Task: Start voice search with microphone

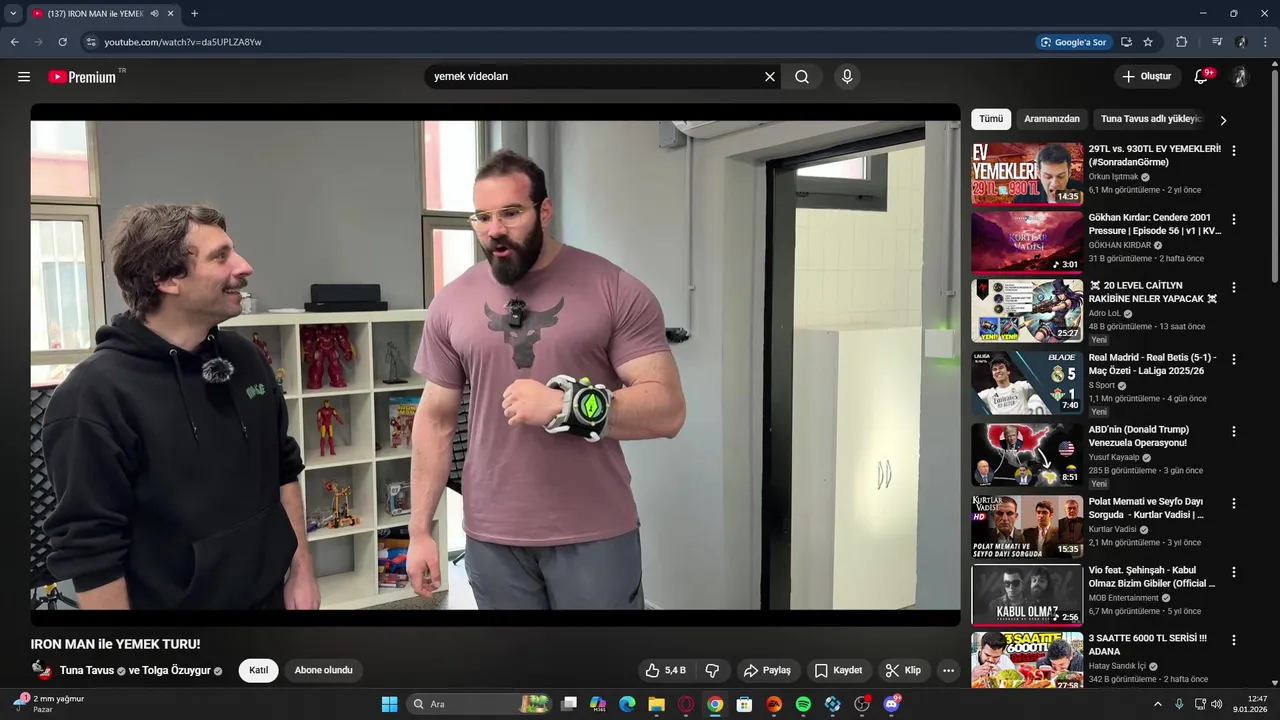Action: coord(847,77)
